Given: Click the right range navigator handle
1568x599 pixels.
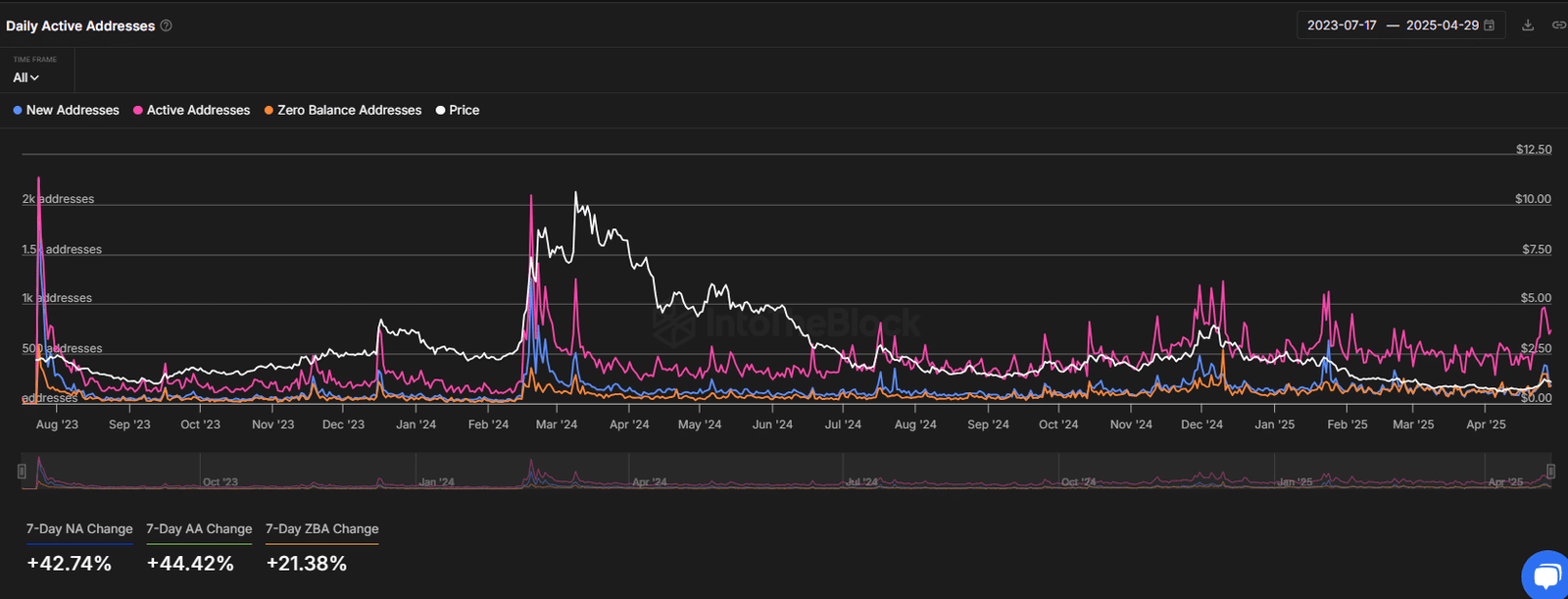Looking at the screenshot, I should [x=1550, y=472].
